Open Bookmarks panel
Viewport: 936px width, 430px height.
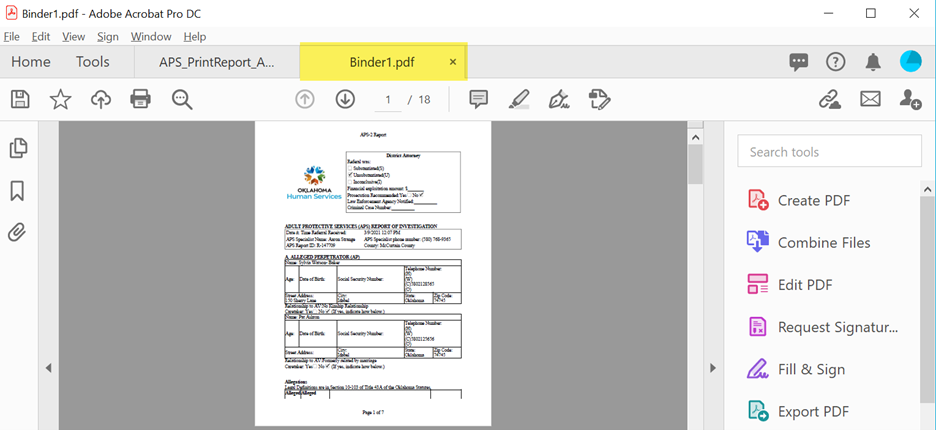tap(17, 191)
